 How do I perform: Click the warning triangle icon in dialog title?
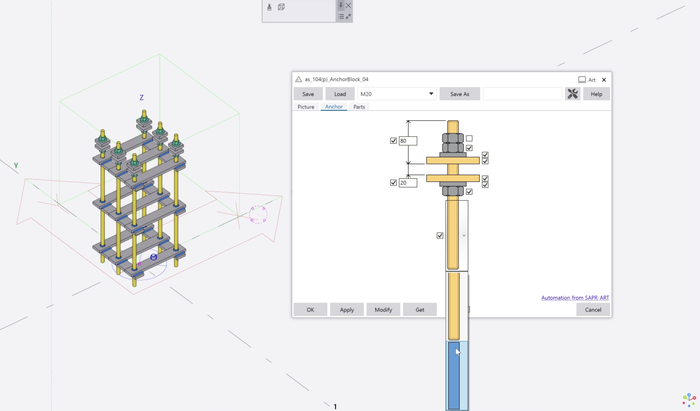point(299,79)
